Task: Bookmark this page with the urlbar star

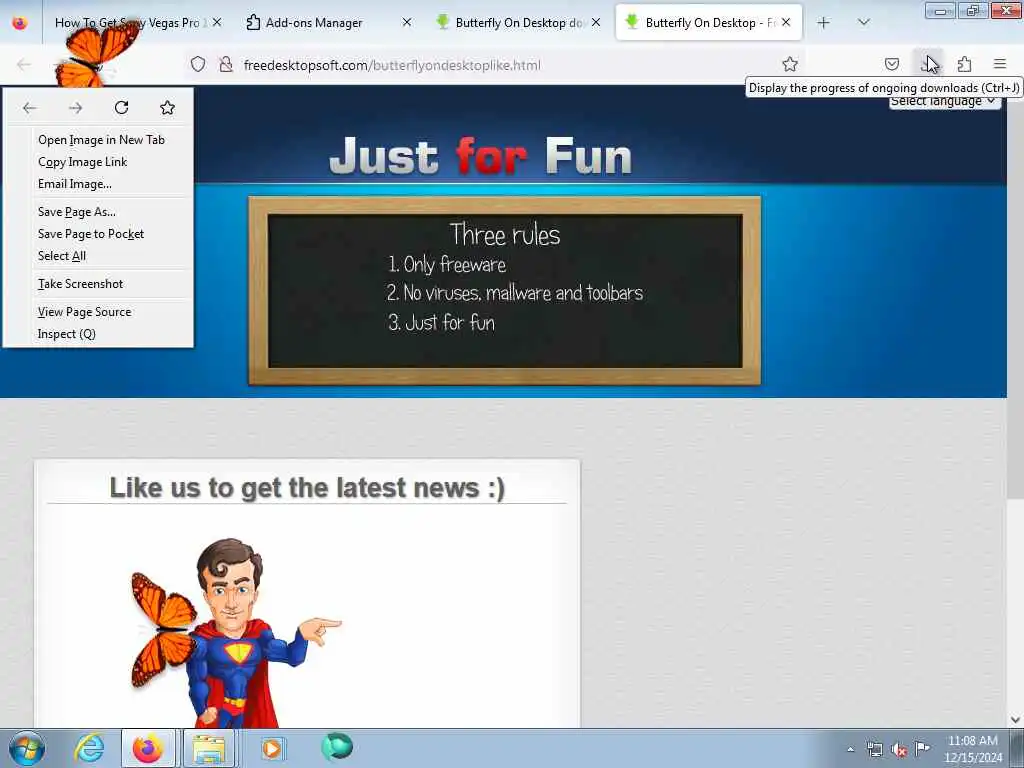Action: tap(790, 65)
